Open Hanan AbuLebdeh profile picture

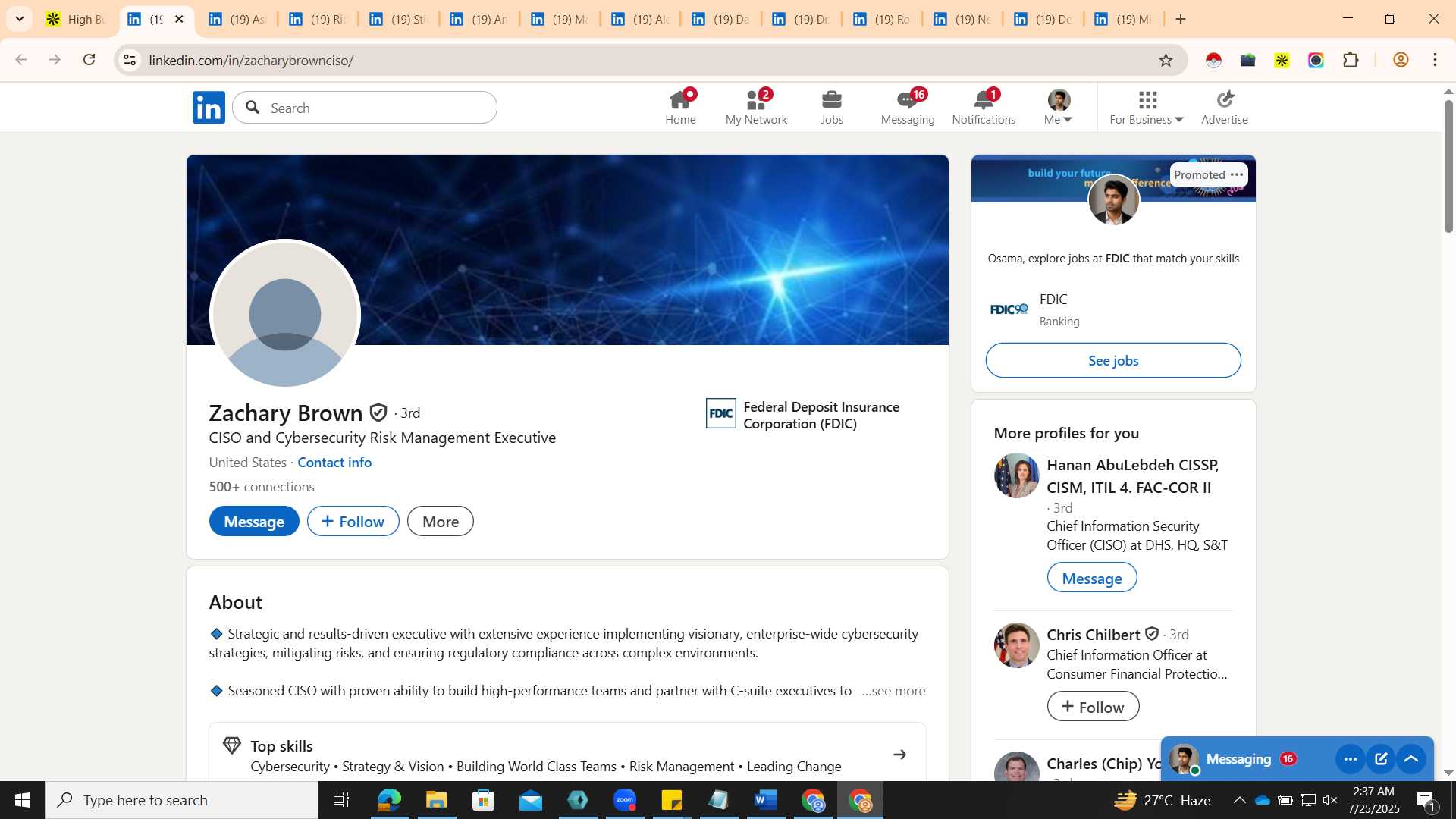click(x=1016, y=475)
